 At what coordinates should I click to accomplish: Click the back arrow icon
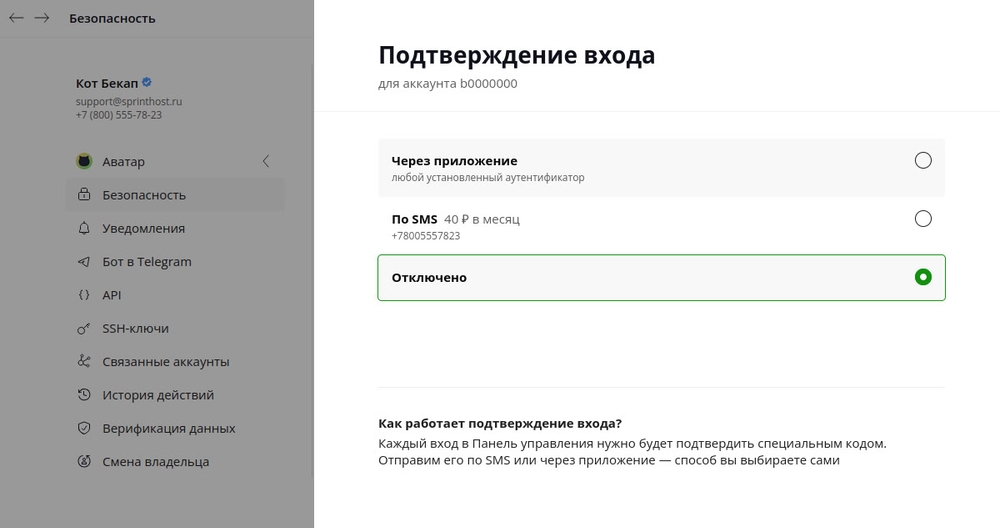pos(16,18)
